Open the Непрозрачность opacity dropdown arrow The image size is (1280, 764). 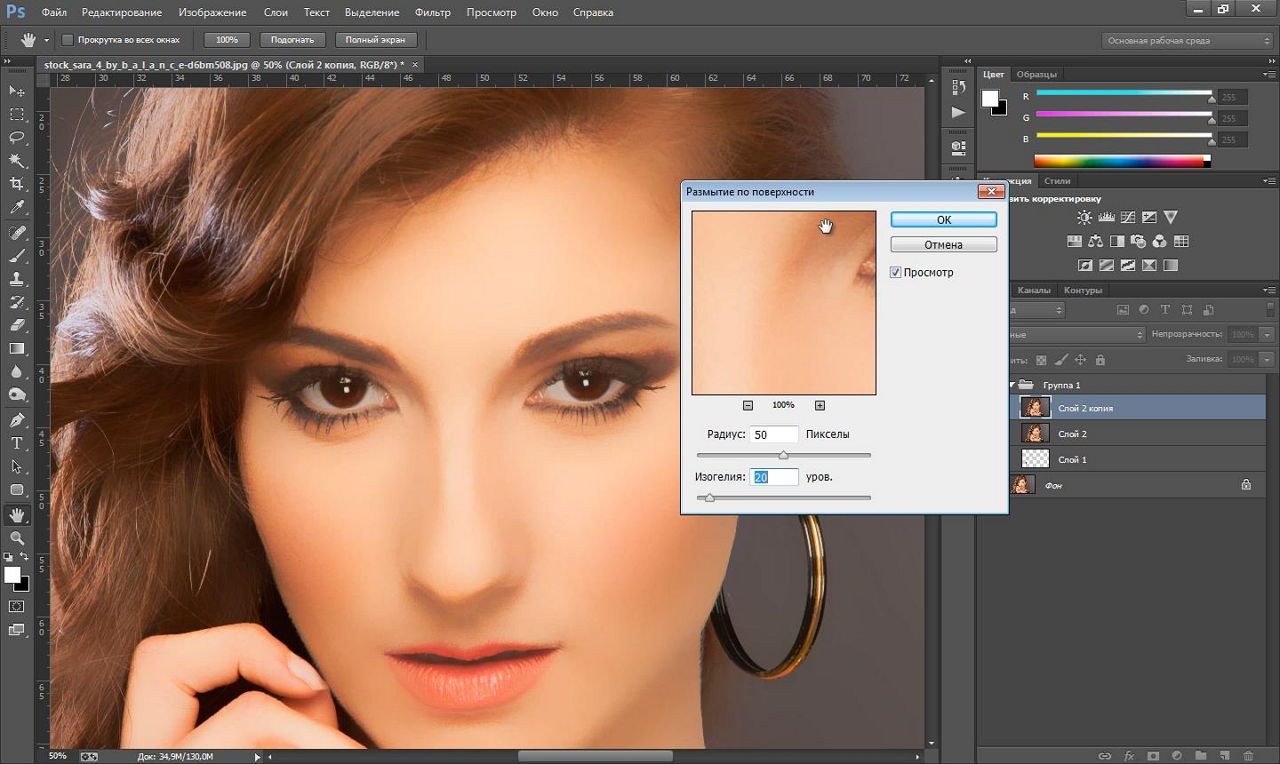pyautogui.click(x=1267, y=334)
